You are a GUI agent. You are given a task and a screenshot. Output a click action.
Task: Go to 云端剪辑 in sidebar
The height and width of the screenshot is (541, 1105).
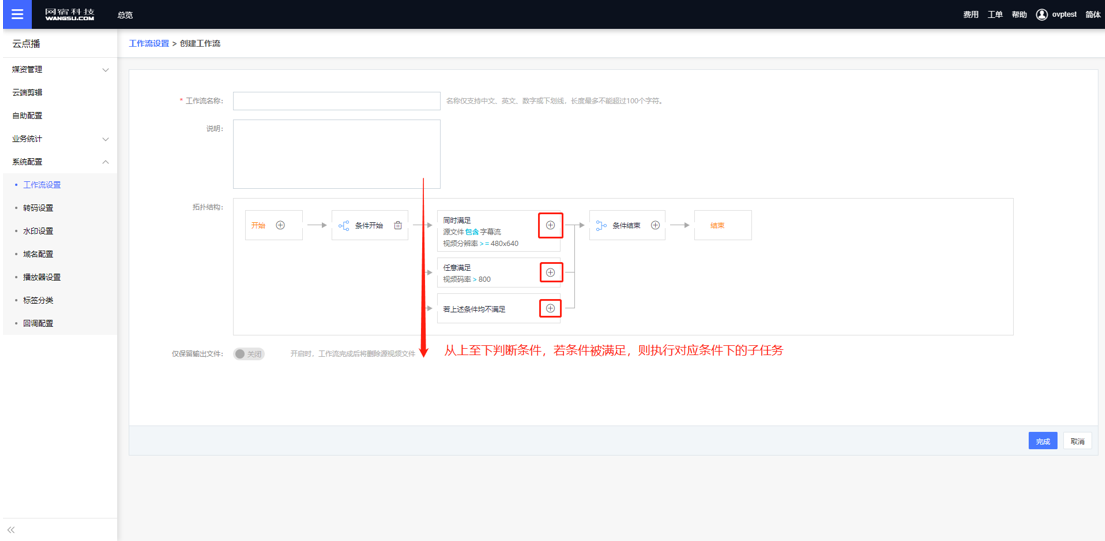pos(27,92)
